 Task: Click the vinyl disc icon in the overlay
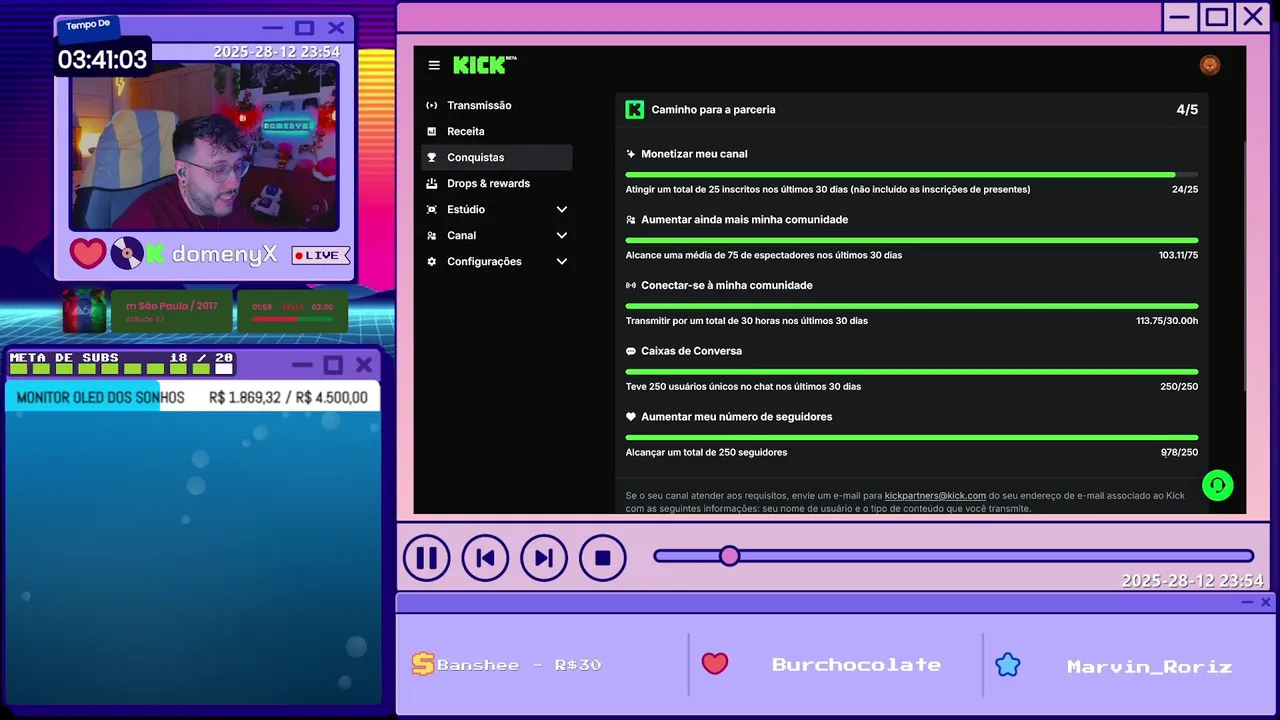click(127, 253)
